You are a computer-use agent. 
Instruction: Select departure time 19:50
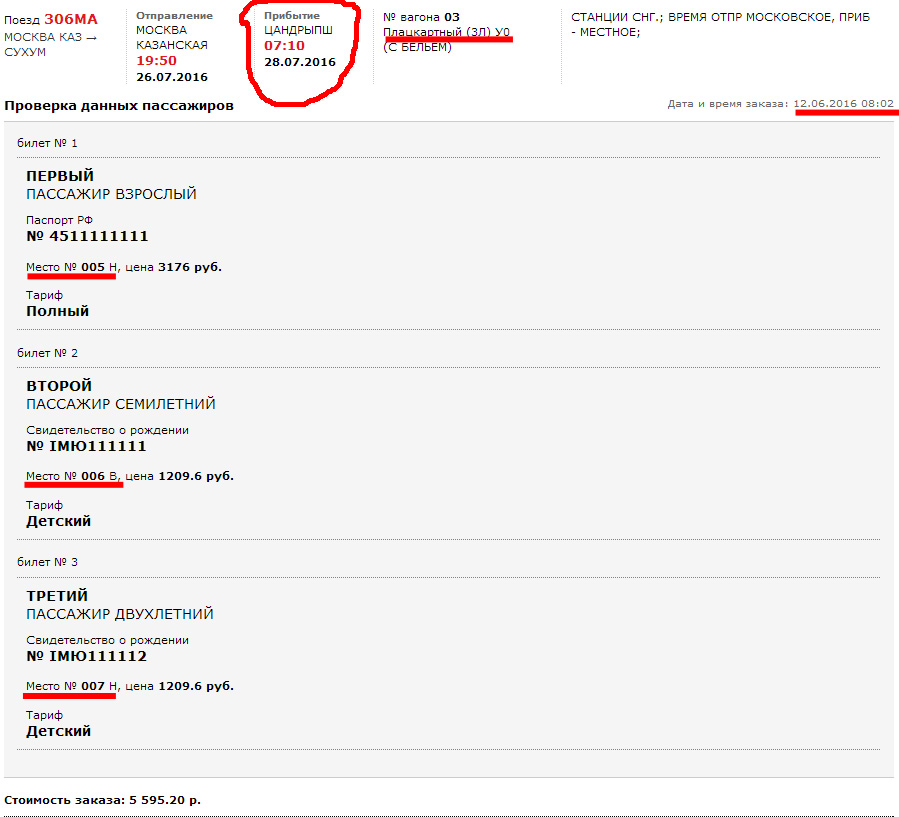[x=156, y=61]
